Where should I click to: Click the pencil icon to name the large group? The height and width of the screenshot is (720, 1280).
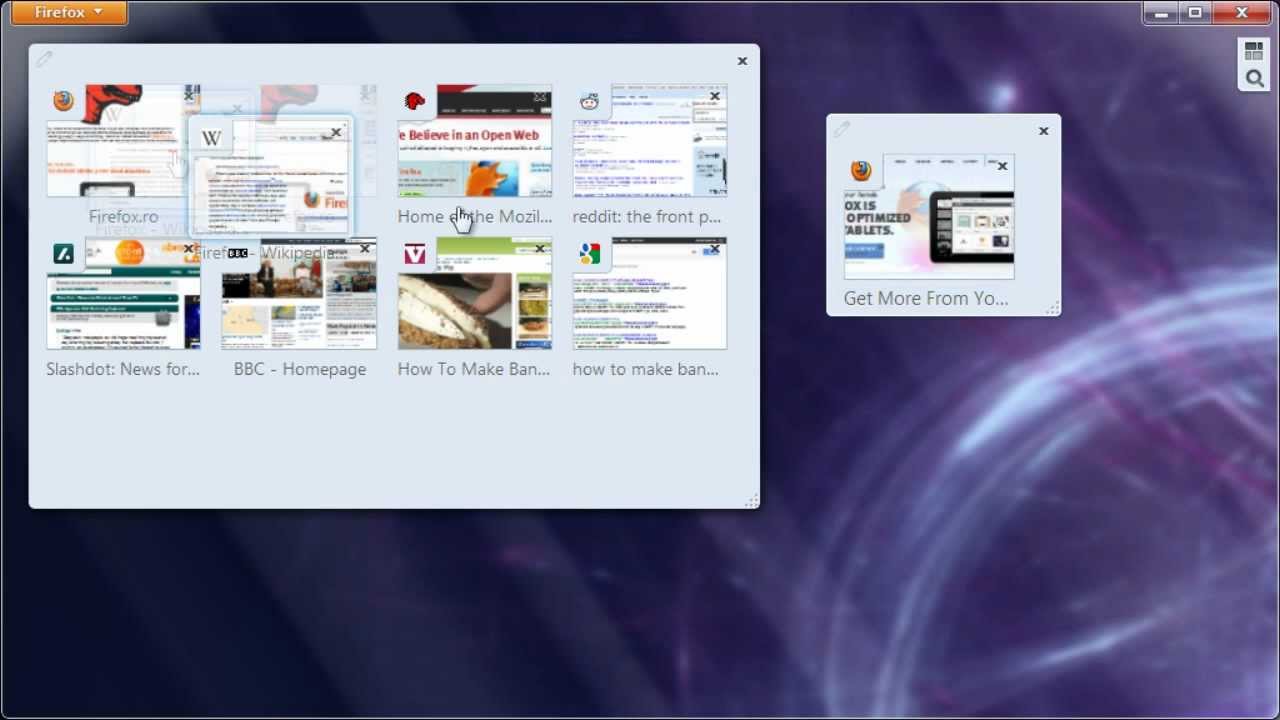click(x=44, y=60)
